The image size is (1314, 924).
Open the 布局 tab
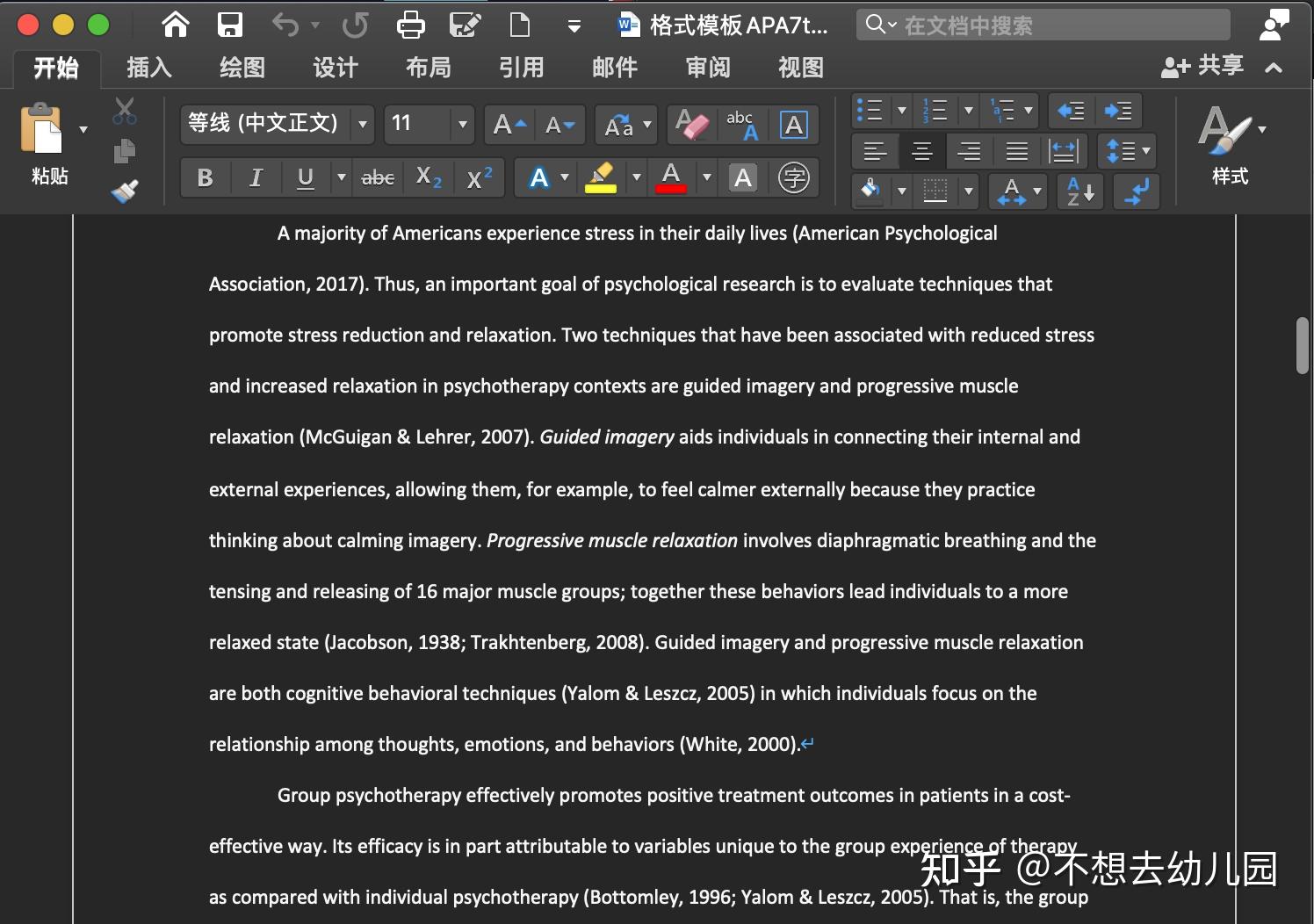pyautogui.click(x=429, y=68)
